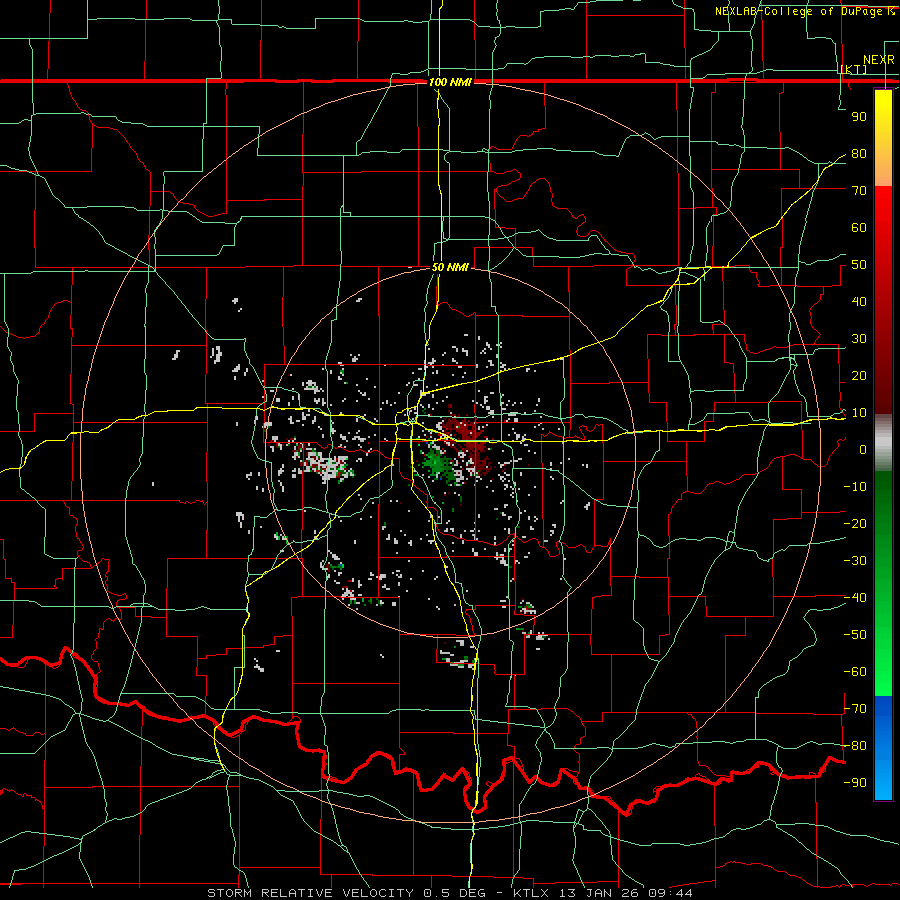Click the 70 value on velocity scale
This screenshot has width=900, height=900.
point(859,191)
